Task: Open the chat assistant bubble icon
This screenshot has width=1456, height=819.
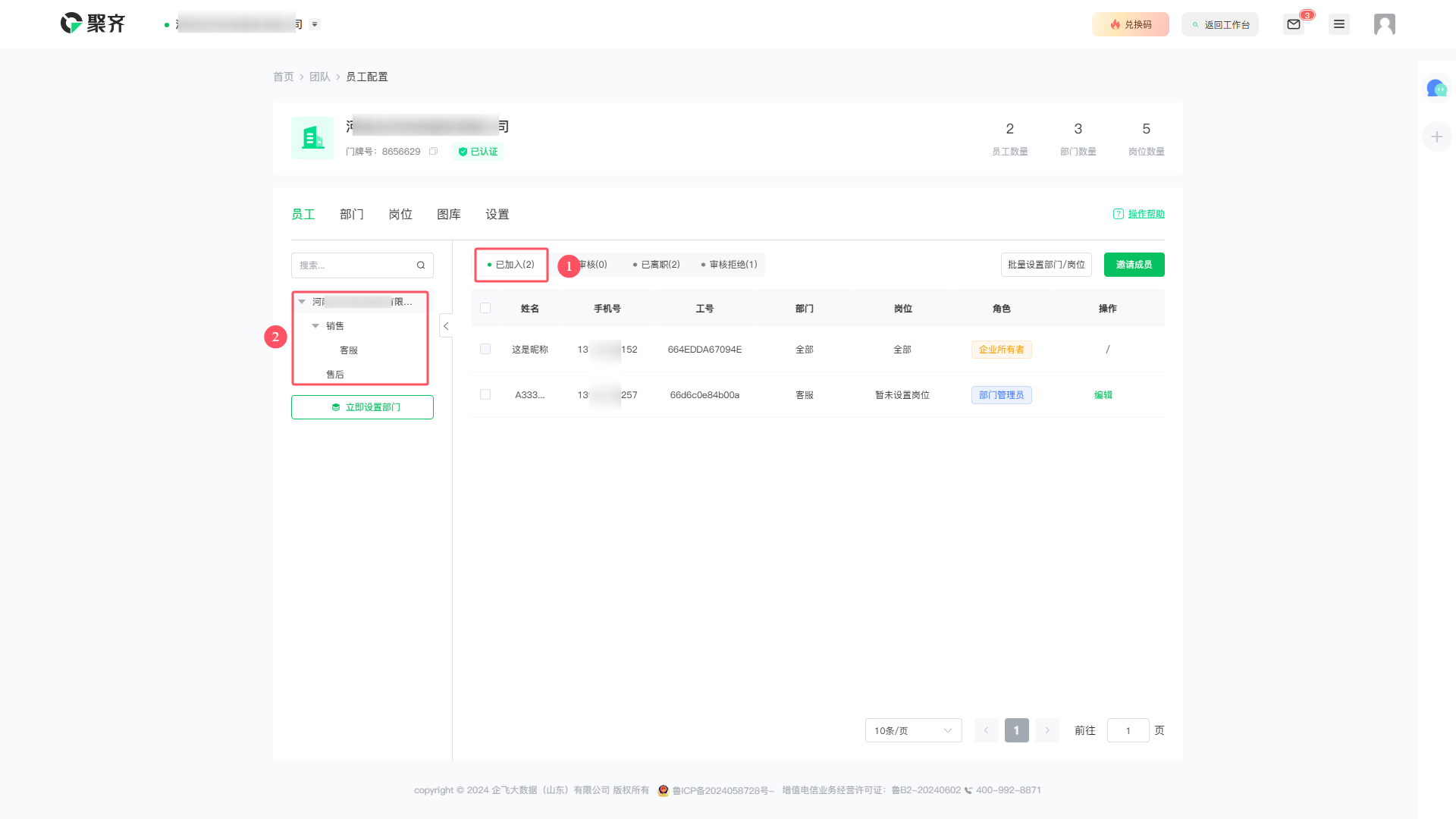Action: (1436, 89)
